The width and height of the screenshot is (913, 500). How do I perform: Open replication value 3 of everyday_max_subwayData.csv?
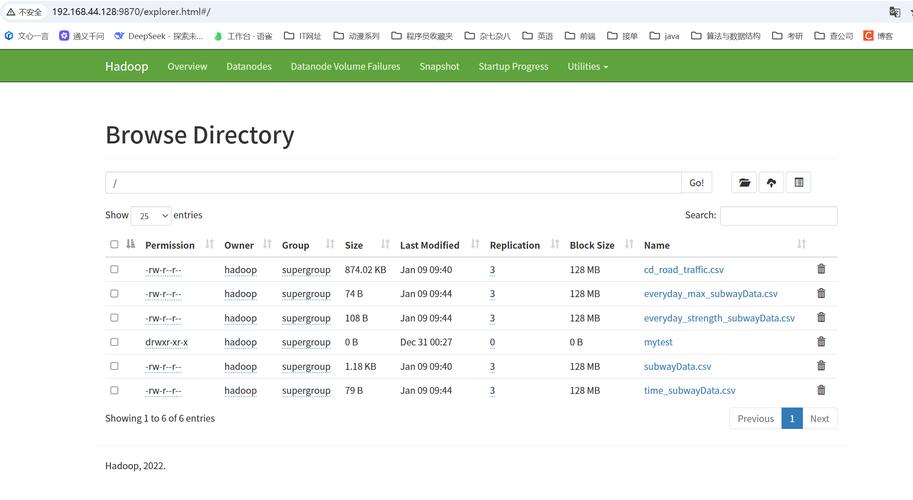[x=492, y=294]
